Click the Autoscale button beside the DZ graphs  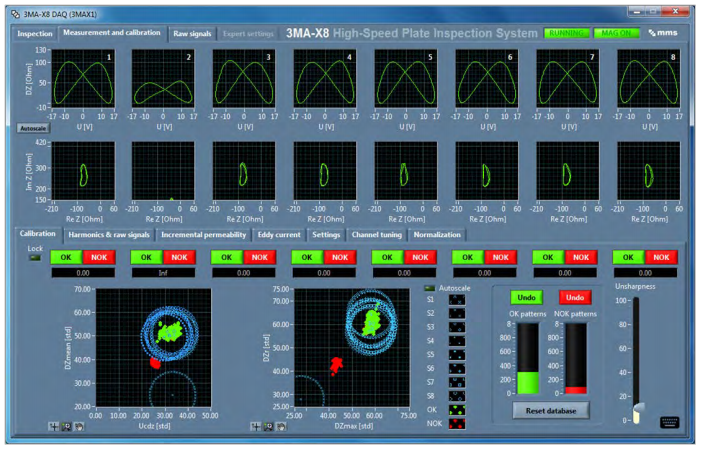[33, 129]
